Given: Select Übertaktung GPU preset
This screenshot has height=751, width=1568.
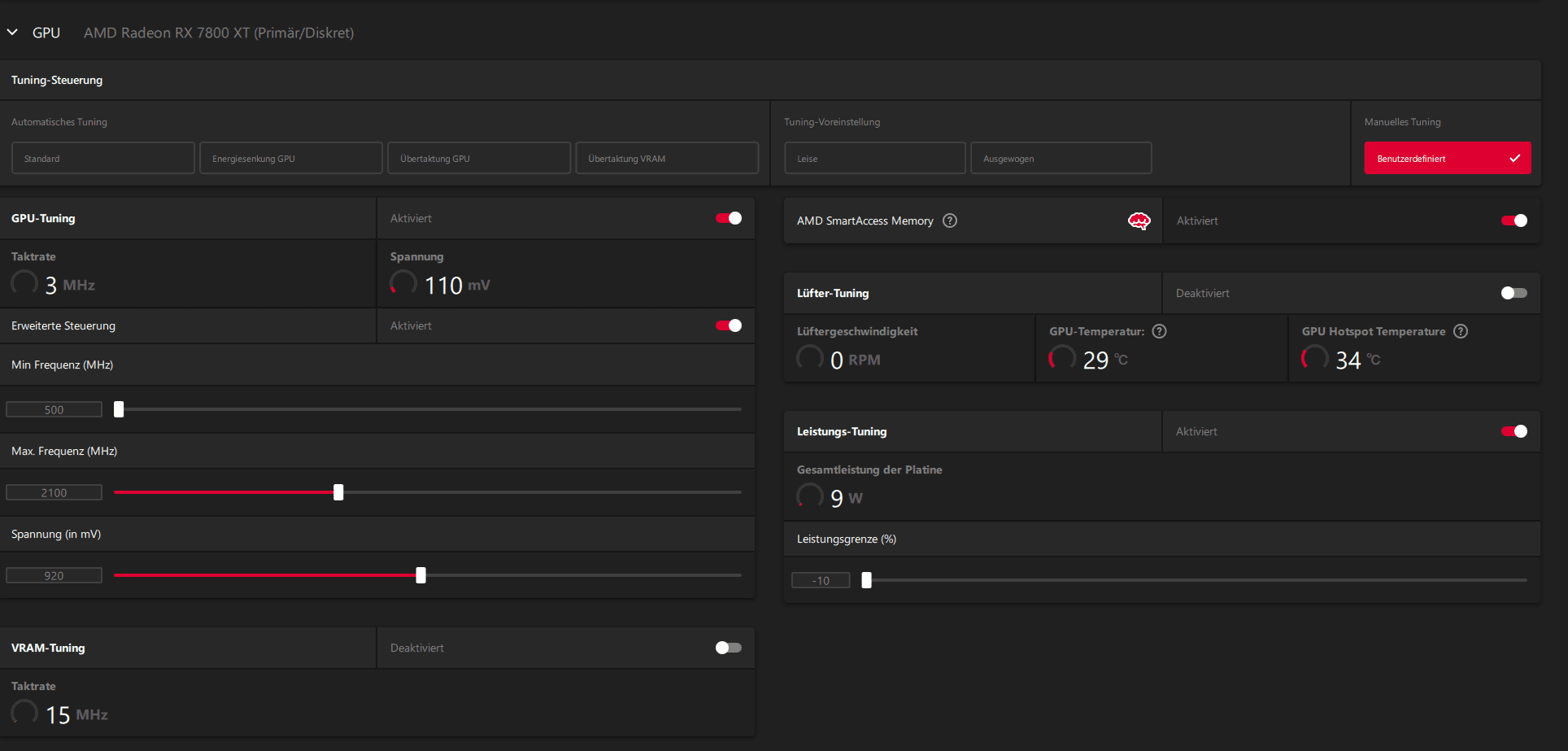Looking at the screenshot, I should point(479,158).
